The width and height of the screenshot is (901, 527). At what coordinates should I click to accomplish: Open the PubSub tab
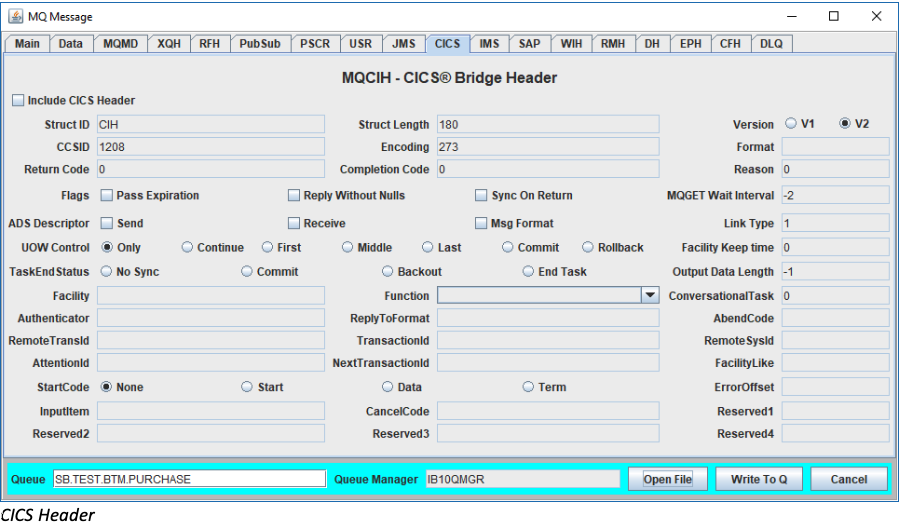tap(260, 44)
